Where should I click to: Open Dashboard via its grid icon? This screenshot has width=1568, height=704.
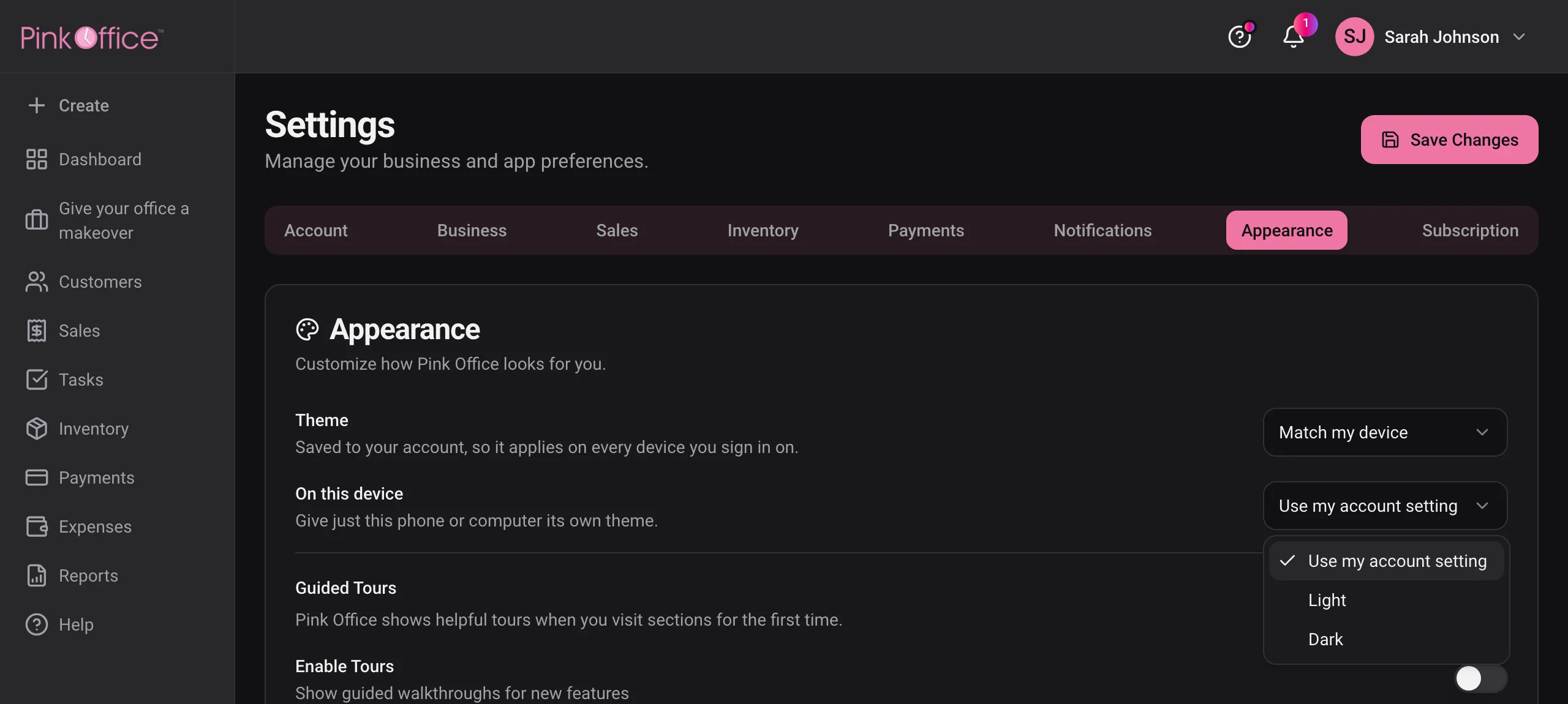[x=37, y=159]
